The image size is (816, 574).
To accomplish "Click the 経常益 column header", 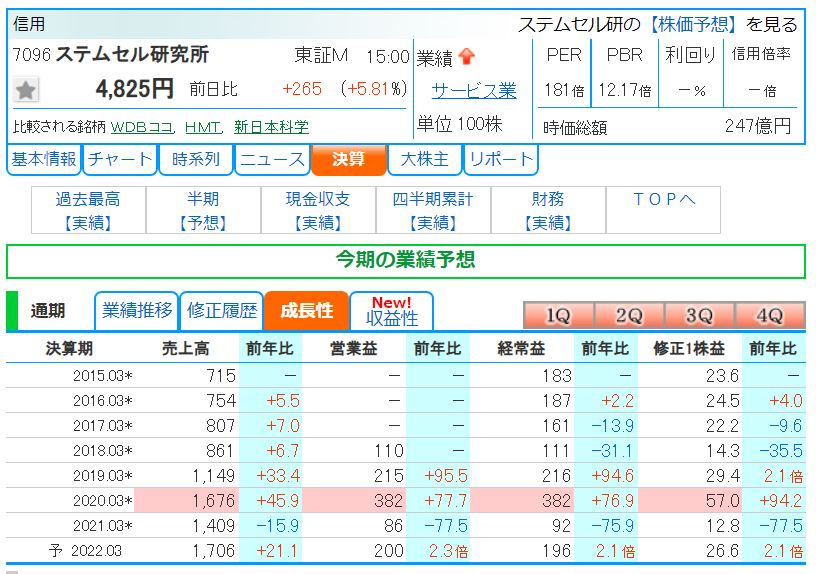I will 521,348.
